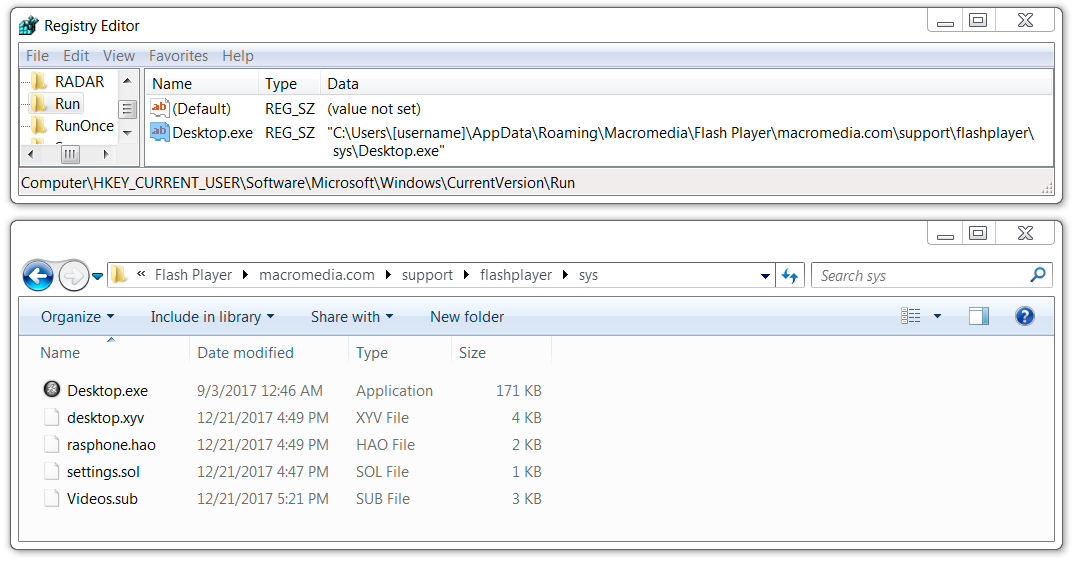The image size is (1072, 561).
Task: Click the registry path in the status bar
Action: 298,183
